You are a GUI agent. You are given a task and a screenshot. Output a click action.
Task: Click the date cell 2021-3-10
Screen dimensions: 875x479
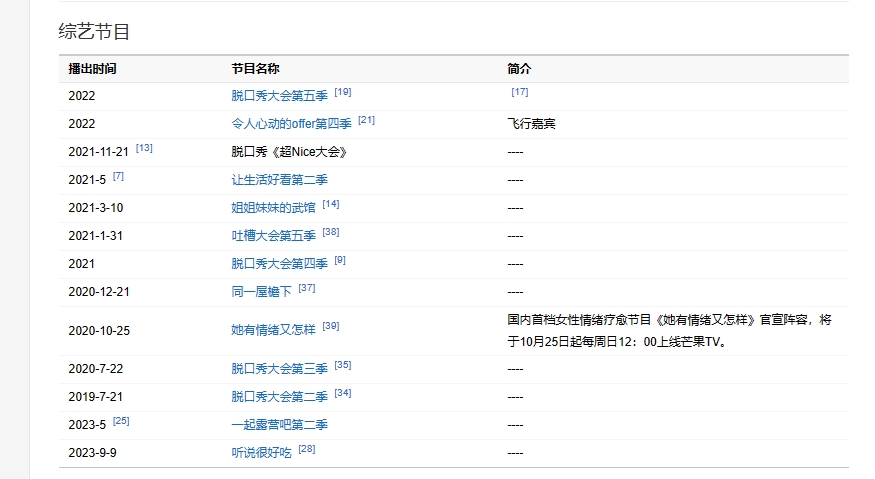[x=95, y=208]
